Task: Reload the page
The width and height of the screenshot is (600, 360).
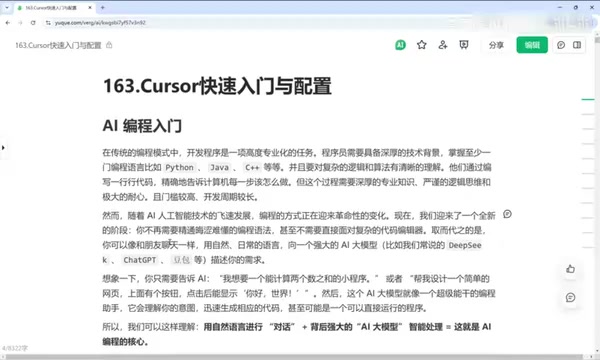Action: click(x=33, y=23)
